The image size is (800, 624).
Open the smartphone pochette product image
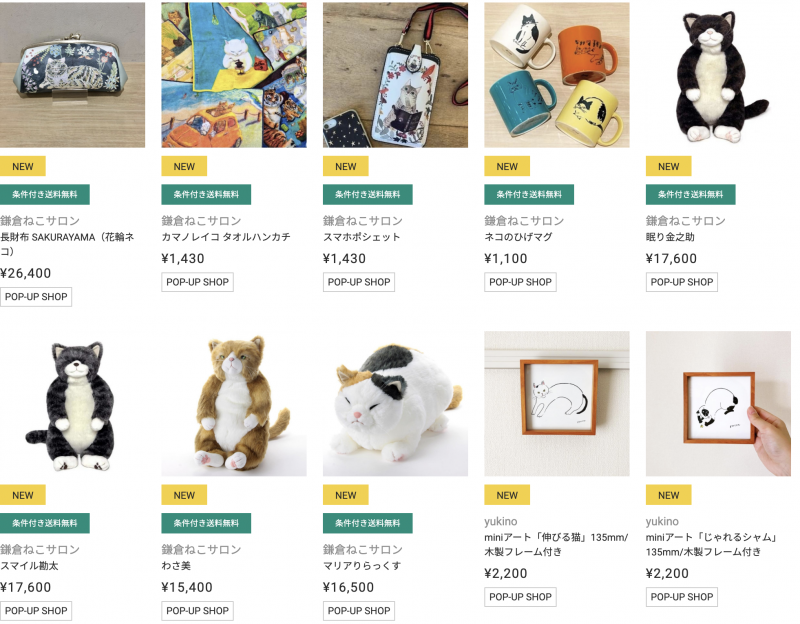395,75
